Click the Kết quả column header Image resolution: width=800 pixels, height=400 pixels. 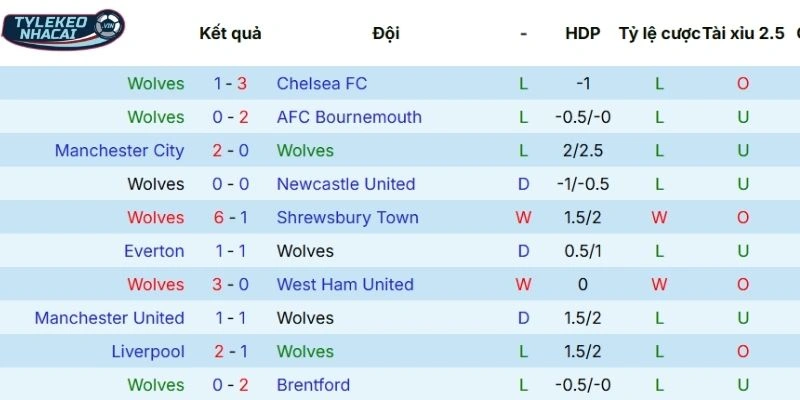(x=230, y=33)
